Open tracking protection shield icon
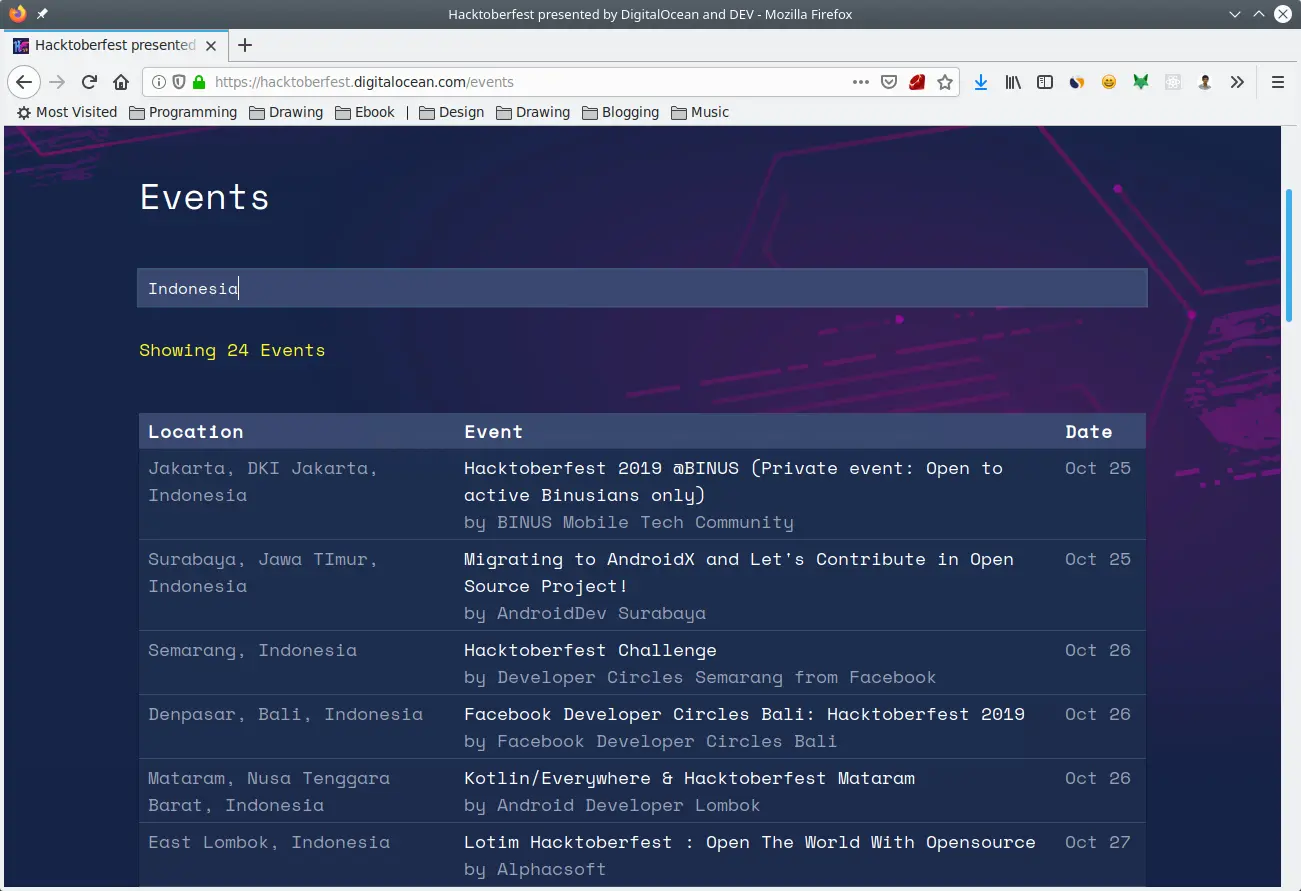 [x=179, y=82]
